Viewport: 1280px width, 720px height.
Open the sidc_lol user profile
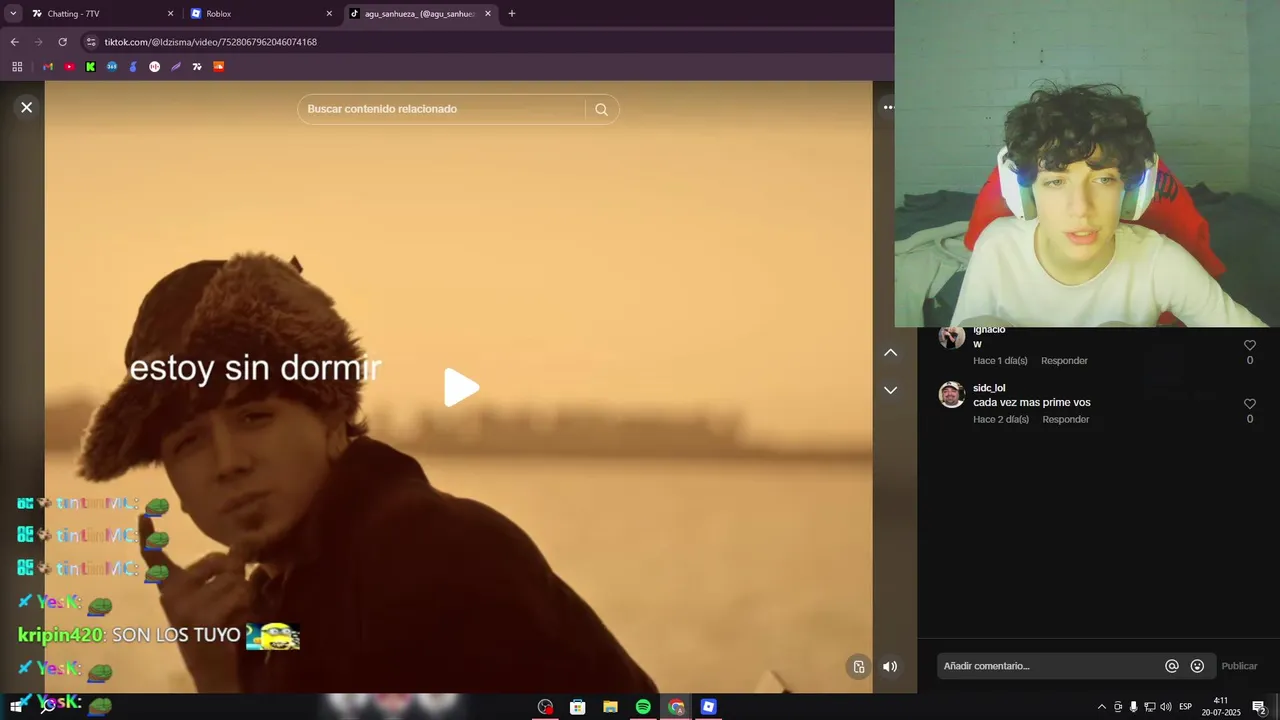pyautogui.click(x=989, y=388)
